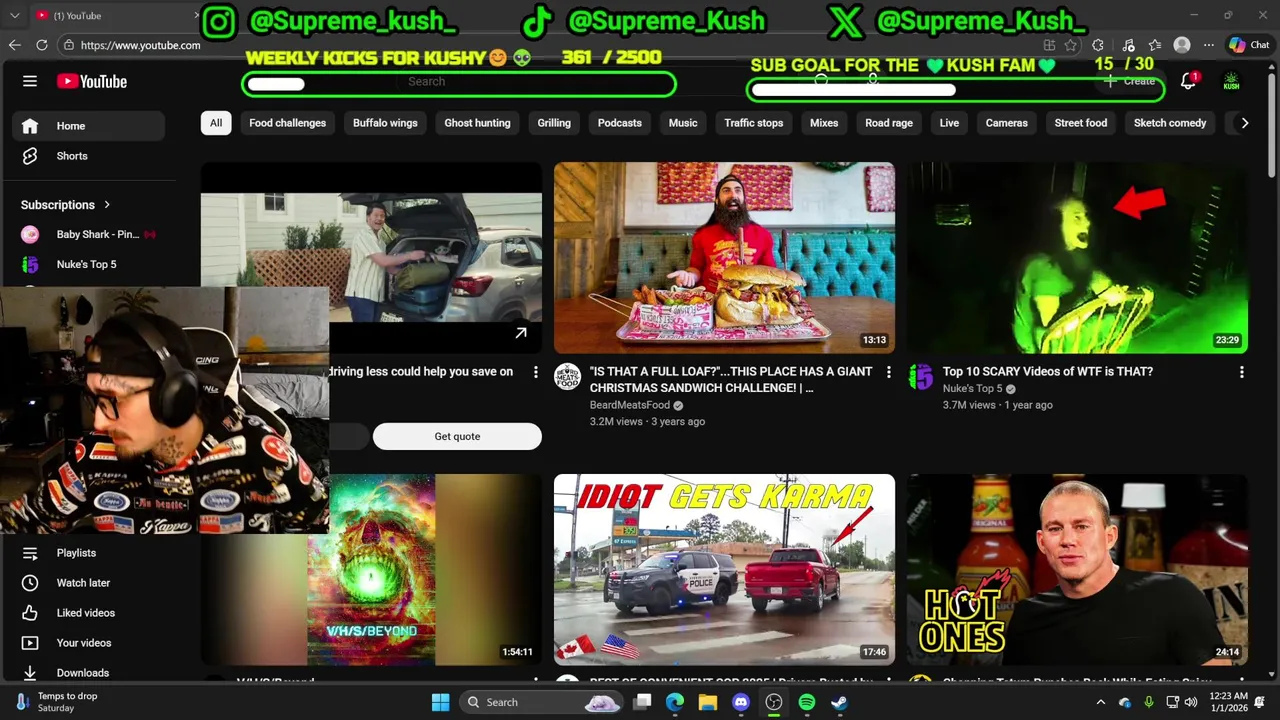Screen dimensions: 1280x720
Task: Select the Live chip
Action: tap(949, 123)
